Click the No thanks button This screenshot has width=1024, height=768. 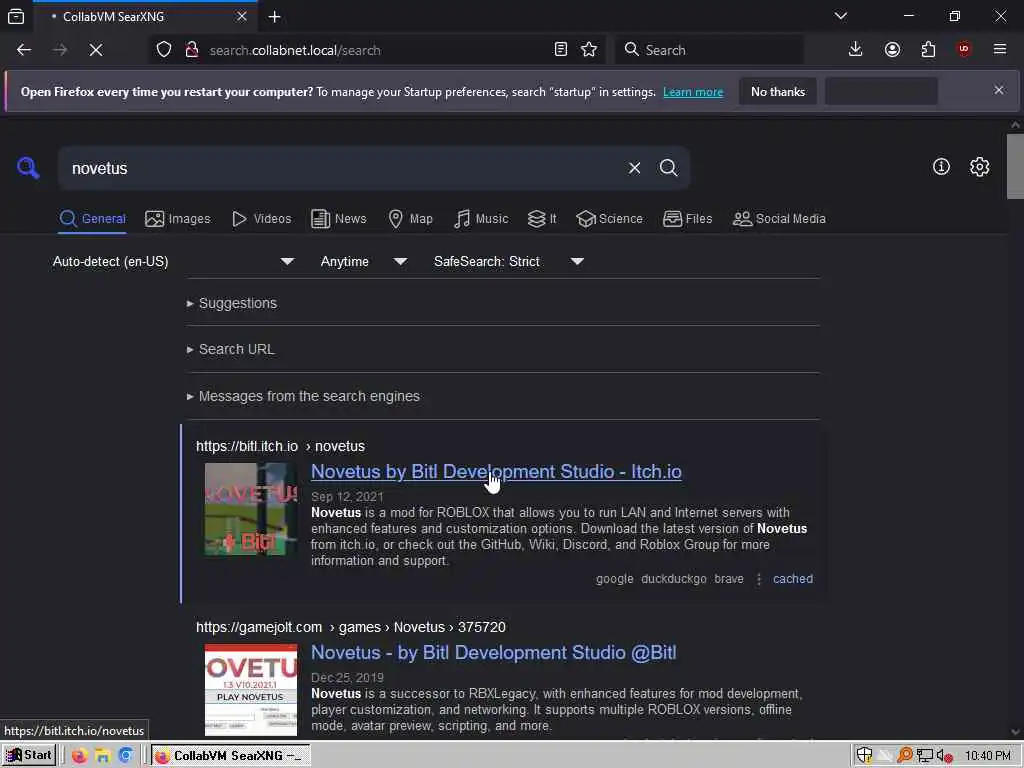click(778, 91)
